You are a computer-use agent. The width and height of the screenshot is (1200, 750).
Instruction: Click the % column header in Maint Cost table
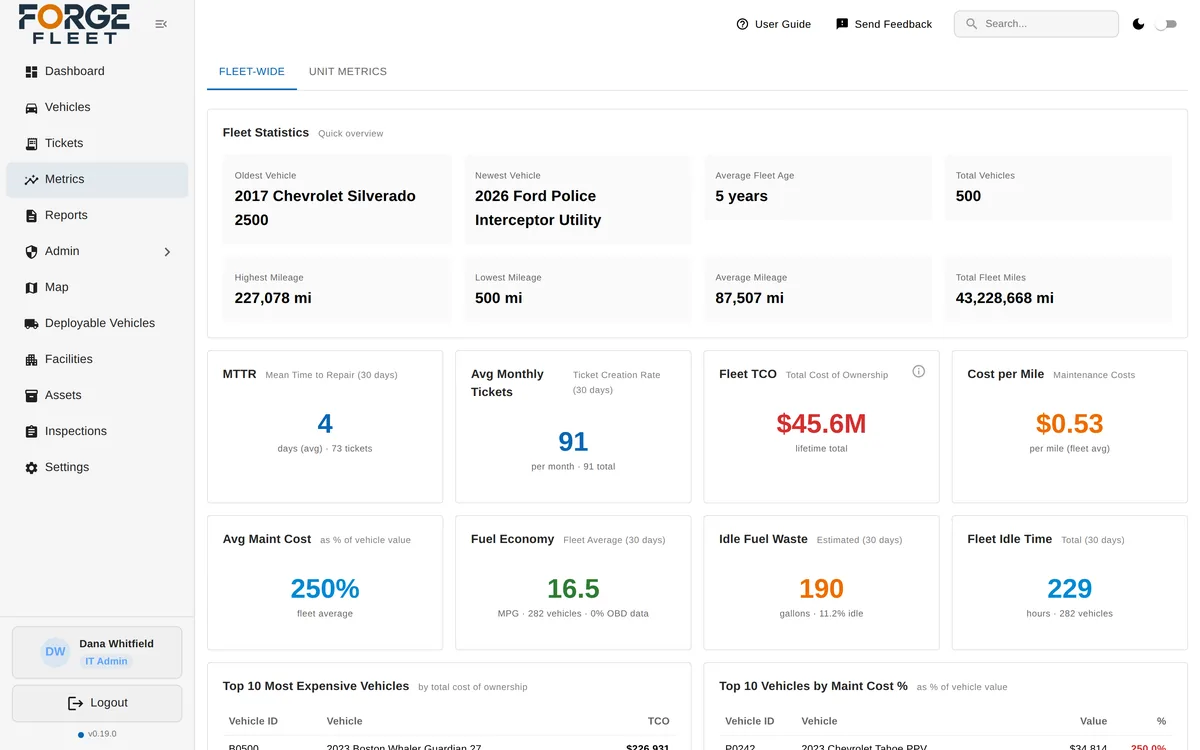[1161, 721]
